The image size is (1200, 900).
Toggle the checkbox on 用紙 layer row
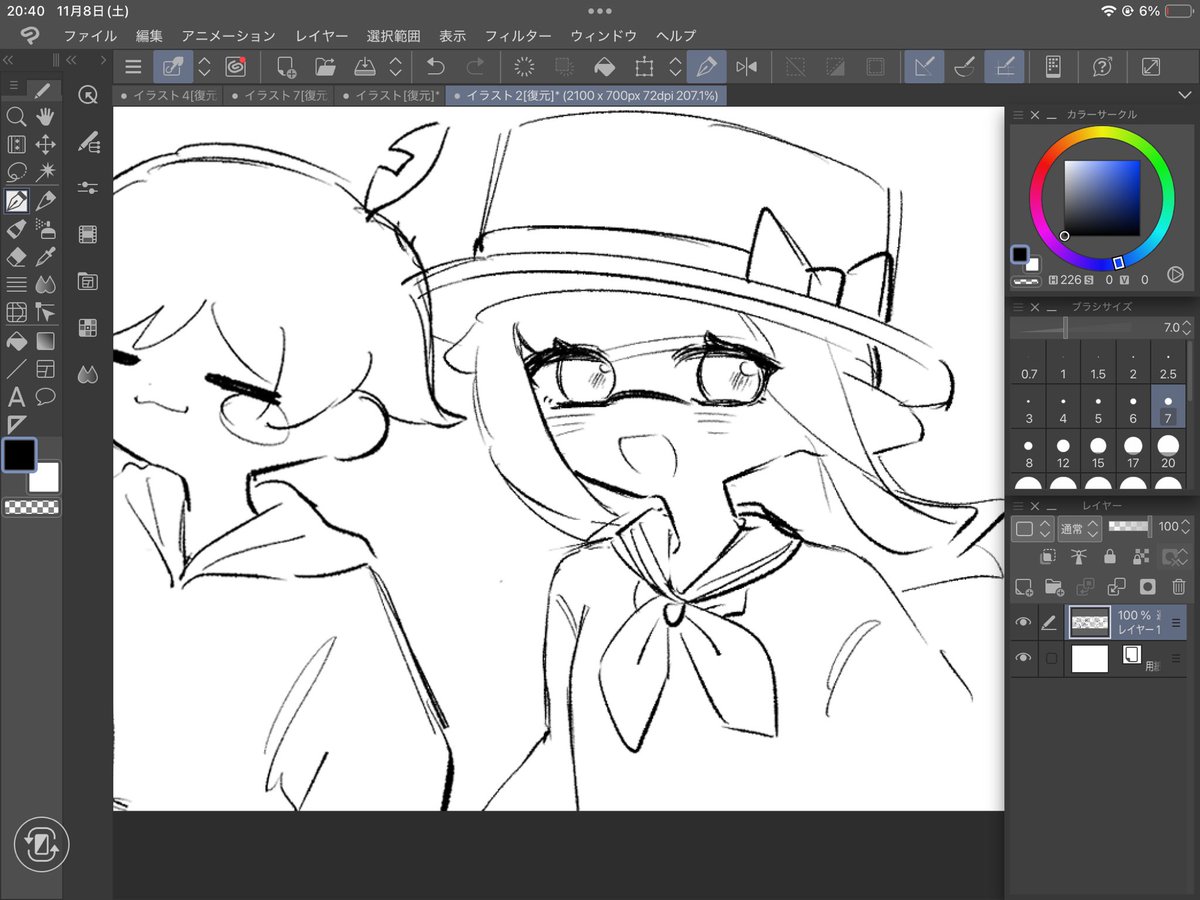pos(1050,658)
